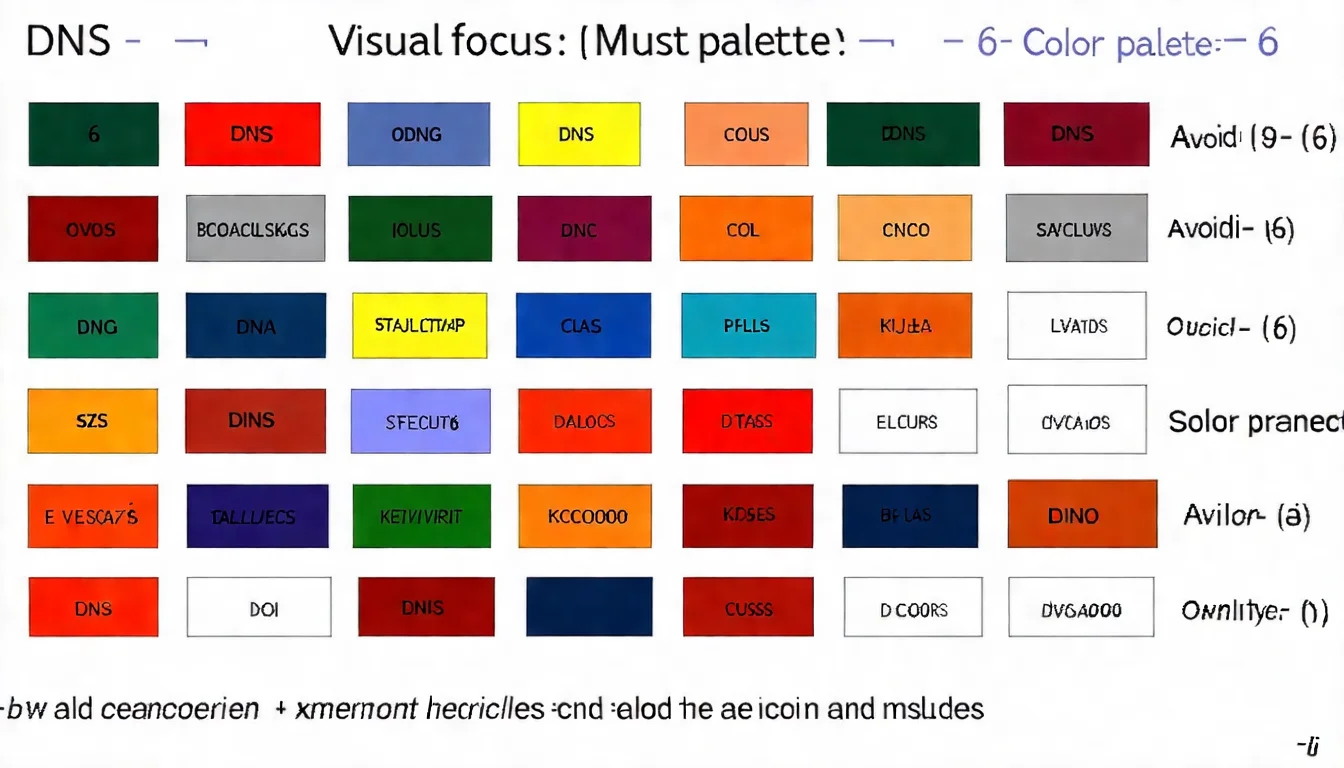Viewport: 1344px width, 768px height.
Task: Pick the gray SAVCLUVS swatch
Action: click(1073, 229)
